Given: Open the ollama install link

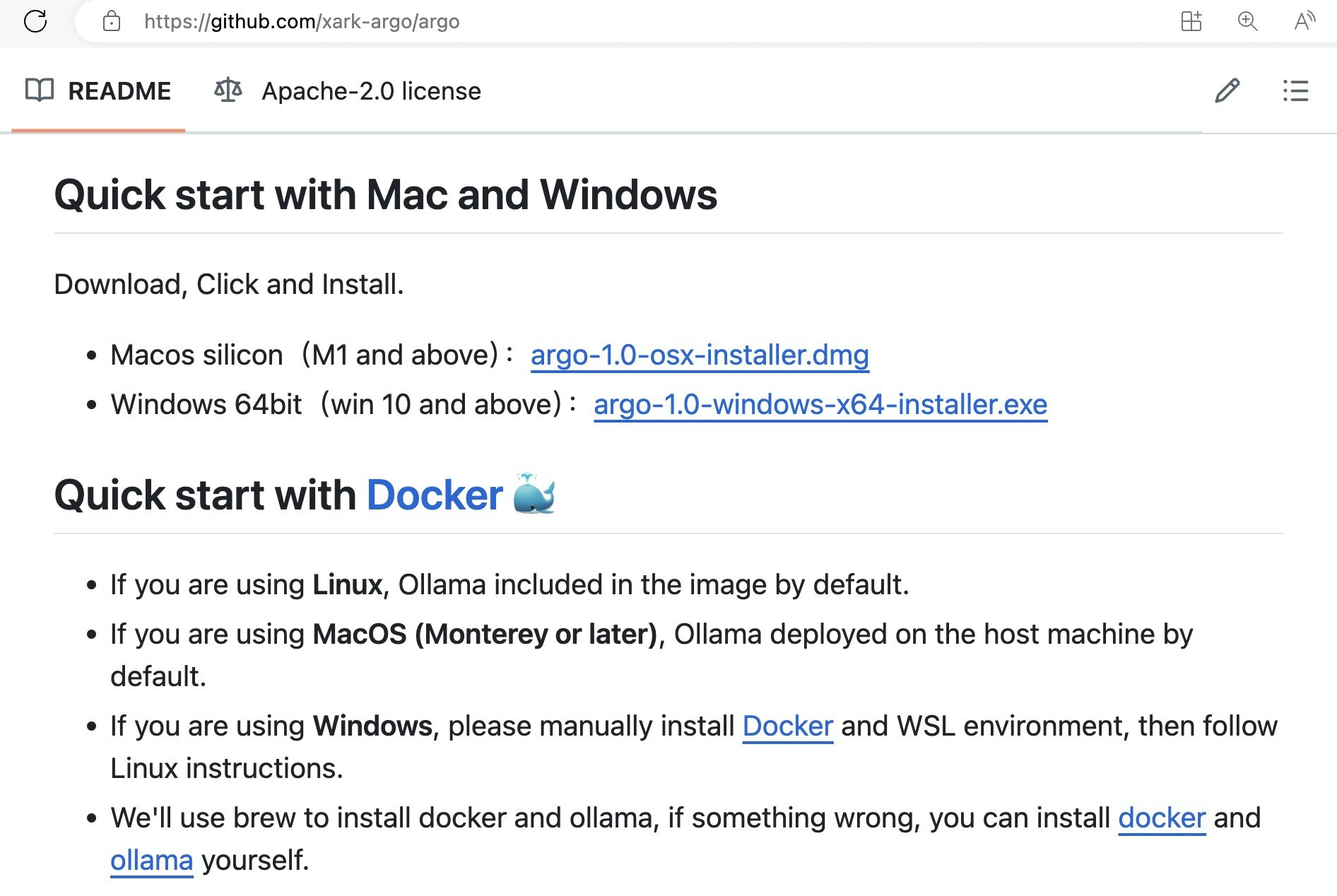Looking at the screenshot, I should click(152, 860).
